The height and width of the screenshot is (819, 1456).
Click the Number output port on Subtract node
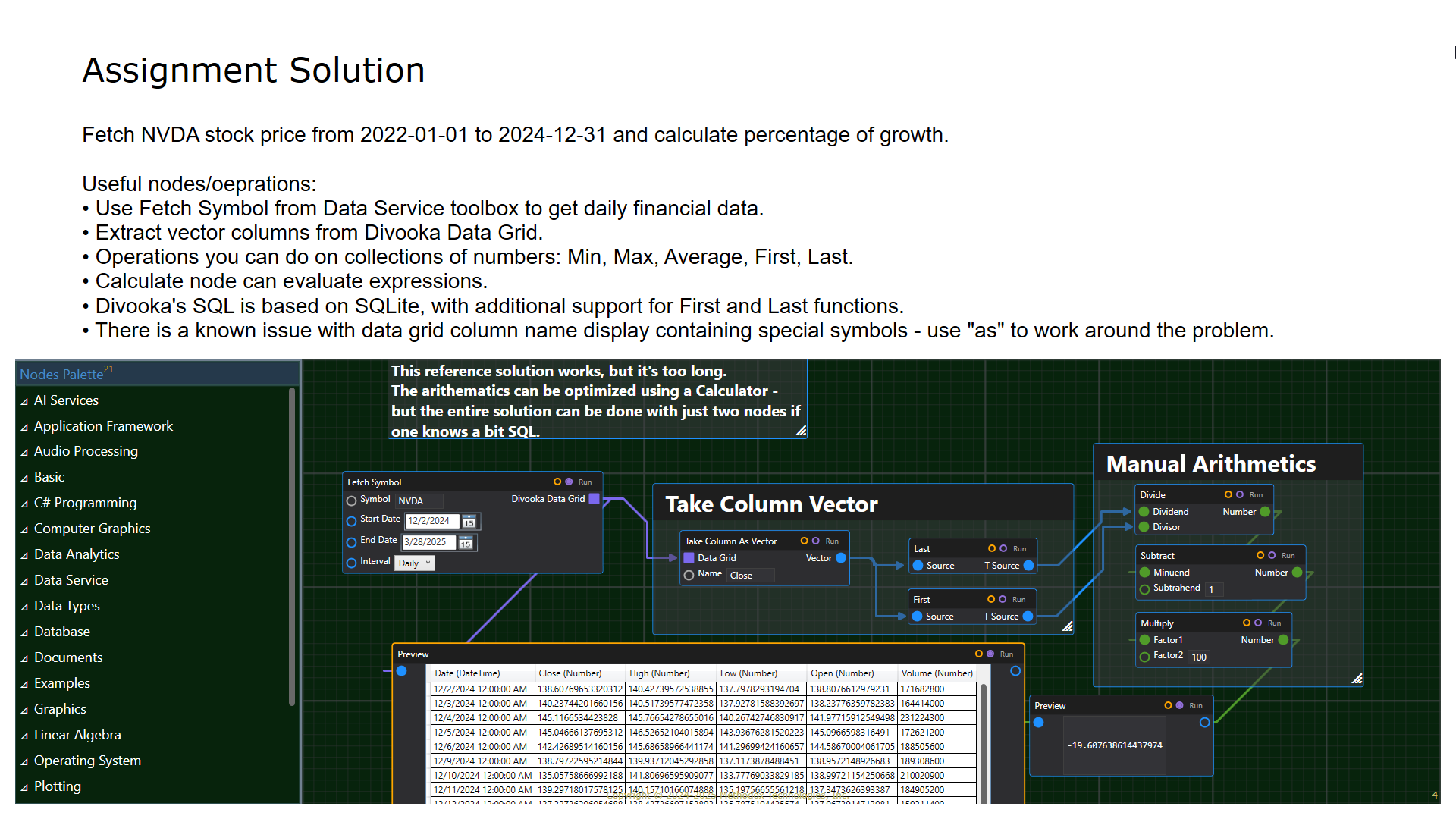(x=1297, y=573)
